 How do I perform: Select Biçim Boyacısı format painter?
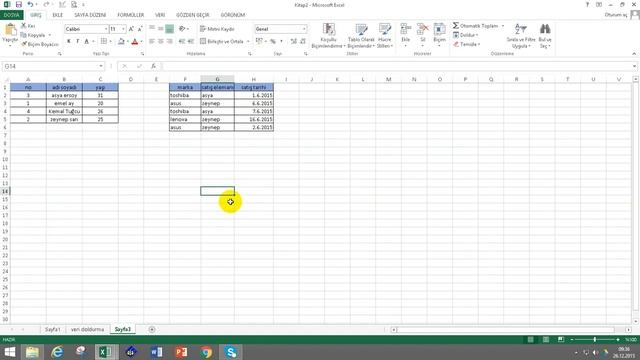(40, 44)
